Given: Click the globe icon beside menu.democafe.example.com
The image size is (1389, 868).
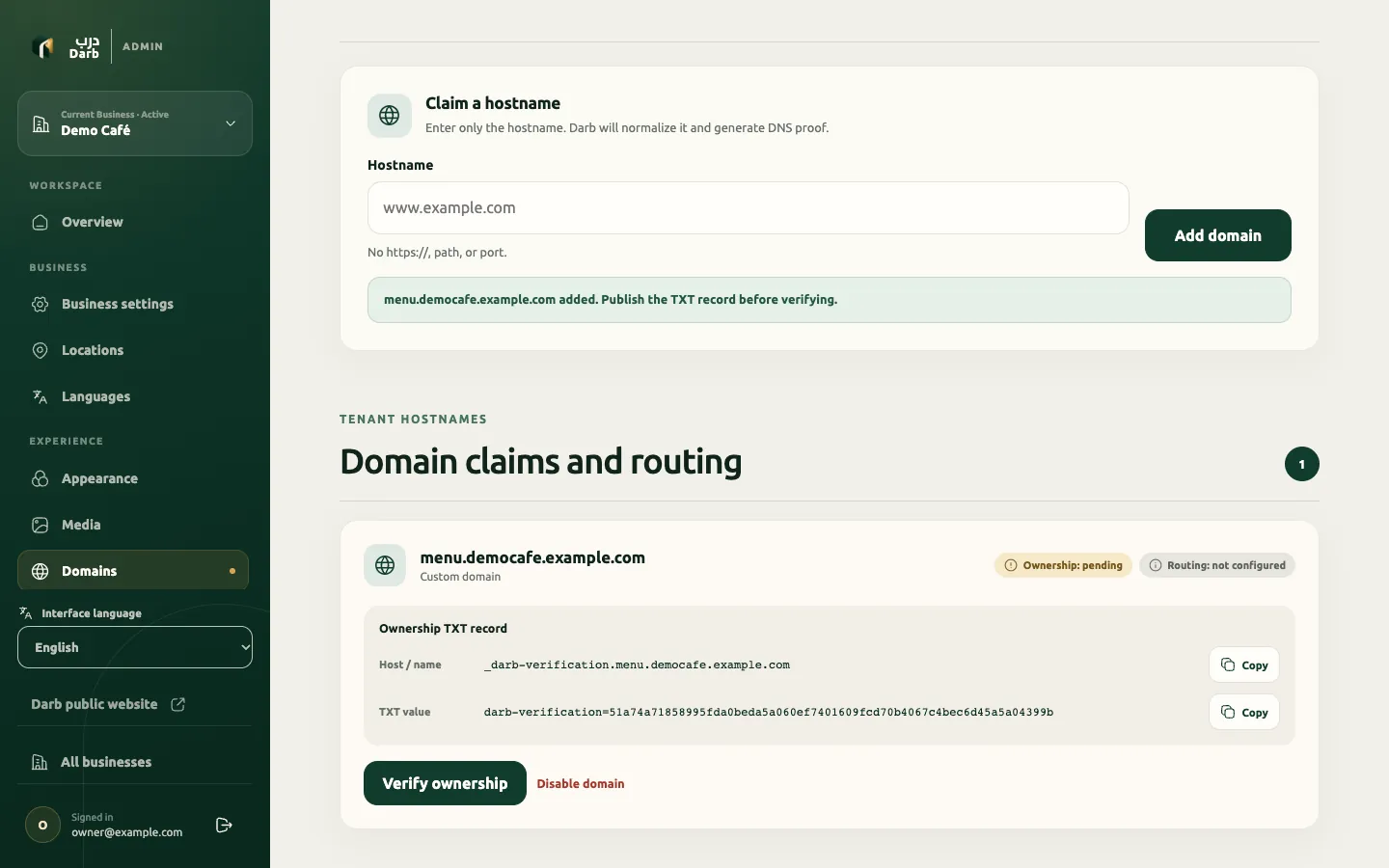Looking at the screenshot, I should point(385,565).
